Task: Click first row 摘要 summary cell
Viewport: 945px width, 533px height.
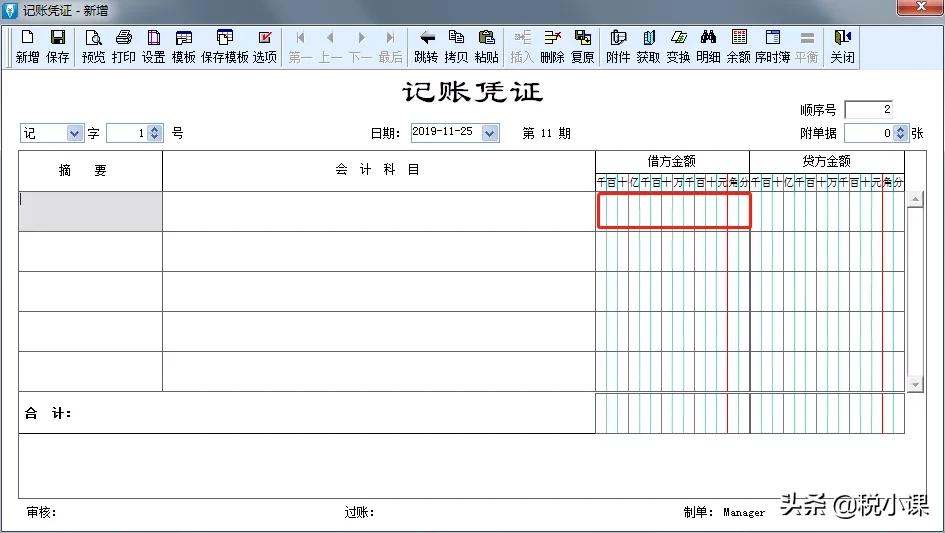Action: tap(90, 211)
